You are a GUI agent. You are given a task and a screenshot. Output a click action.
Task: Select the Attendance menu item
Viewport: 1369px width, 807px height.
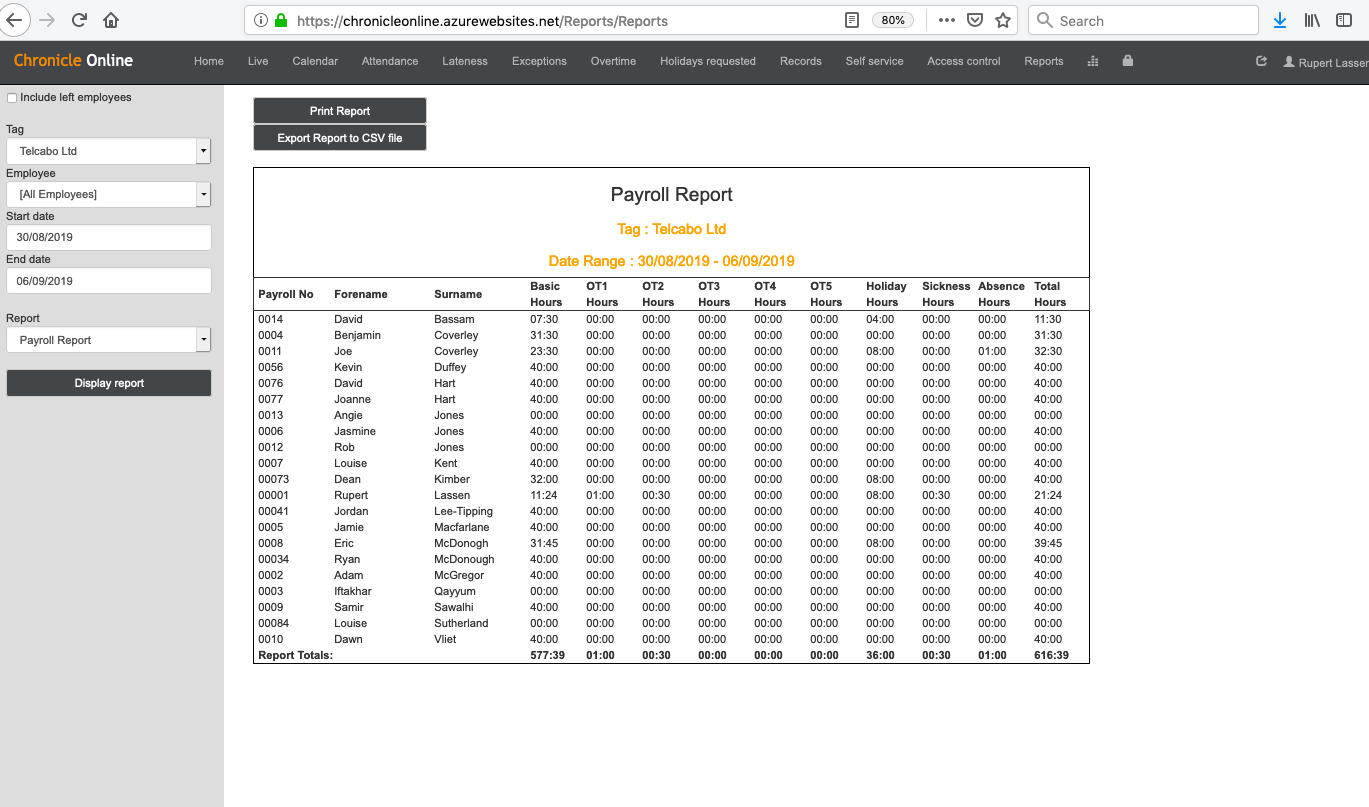click(389, 61)
